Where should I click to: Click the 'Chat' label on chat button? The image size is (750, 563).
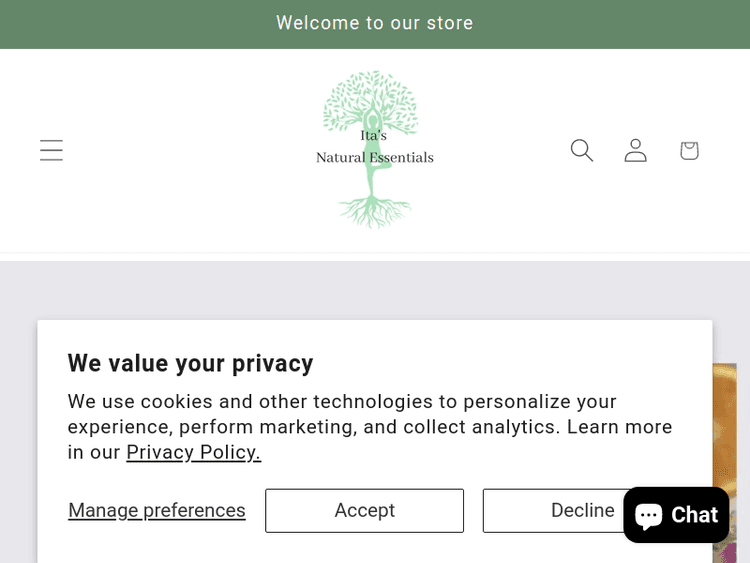pyautogui.click(x=695, y=515)
